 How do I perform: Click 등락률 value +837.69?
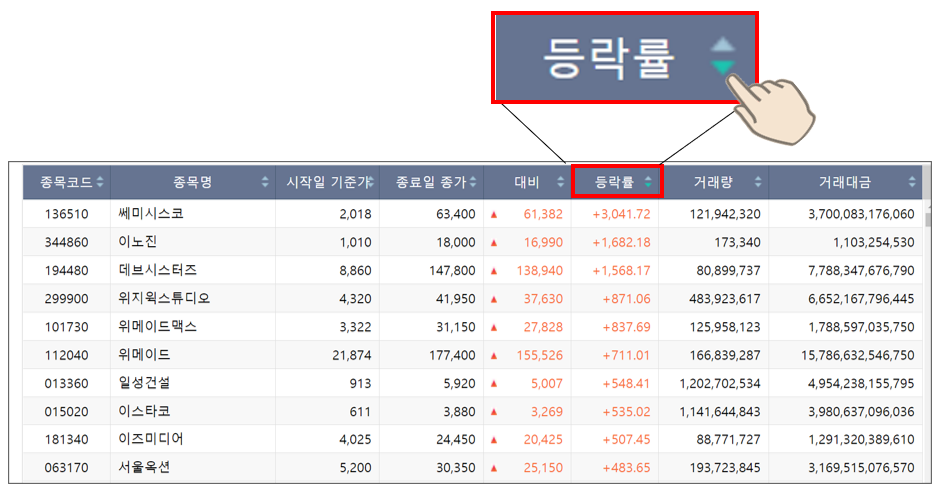coord(626,327)
